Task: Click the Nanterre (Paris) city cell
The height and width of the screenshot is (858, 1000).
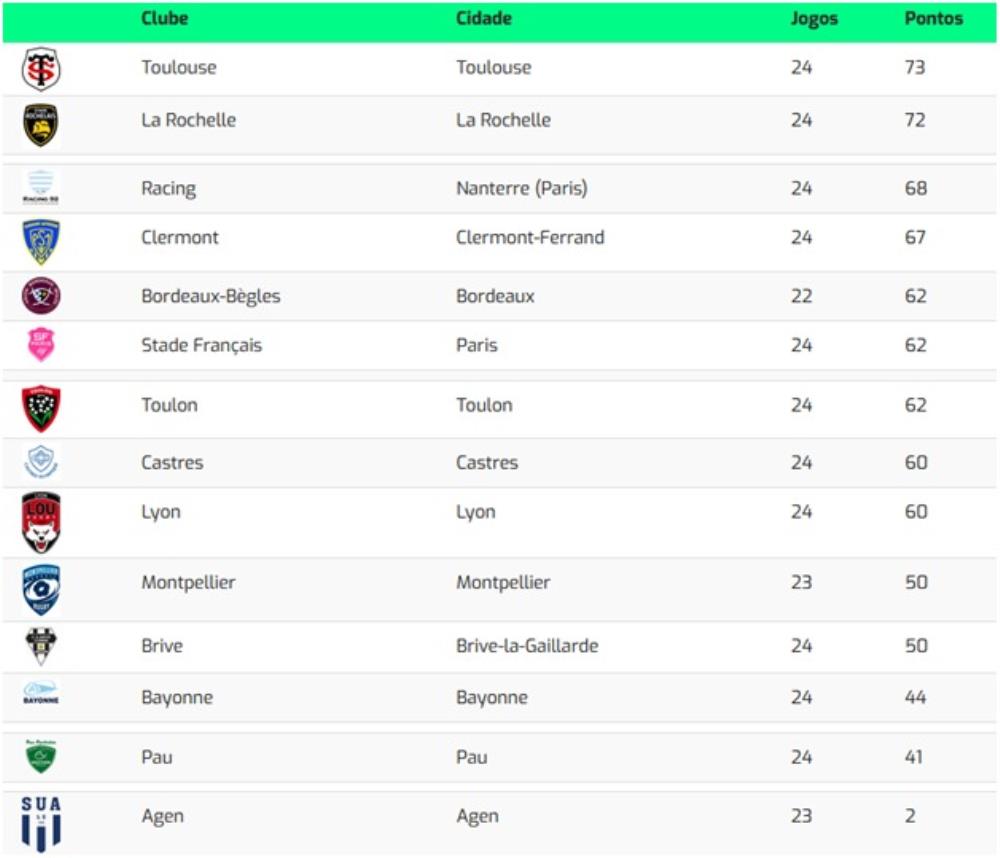Action: click(521, 188)
